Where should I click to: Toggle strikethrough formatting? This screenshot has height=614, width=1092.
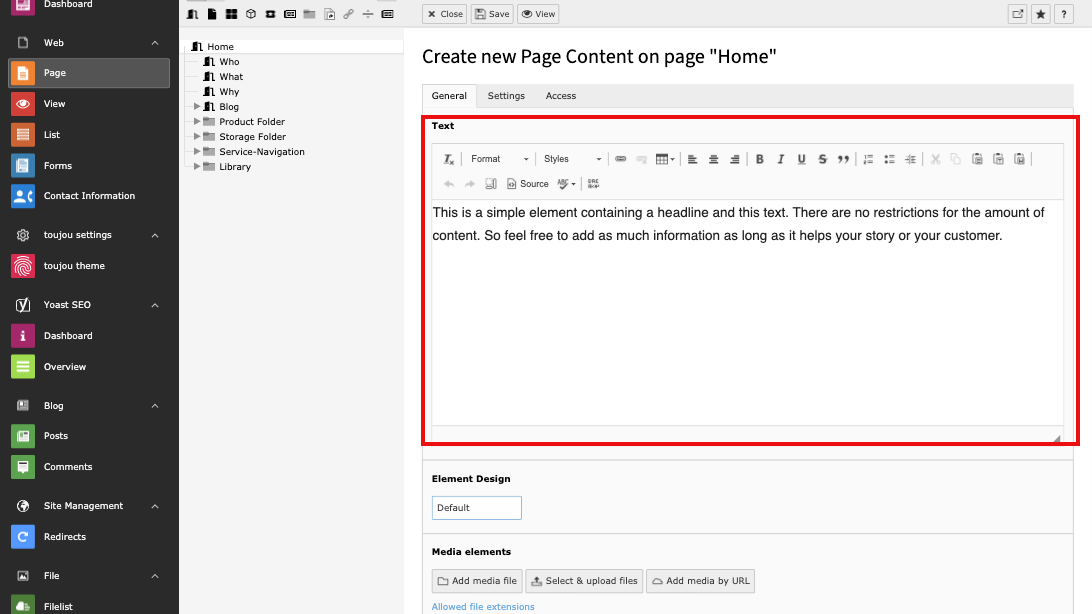coord(822,159)
